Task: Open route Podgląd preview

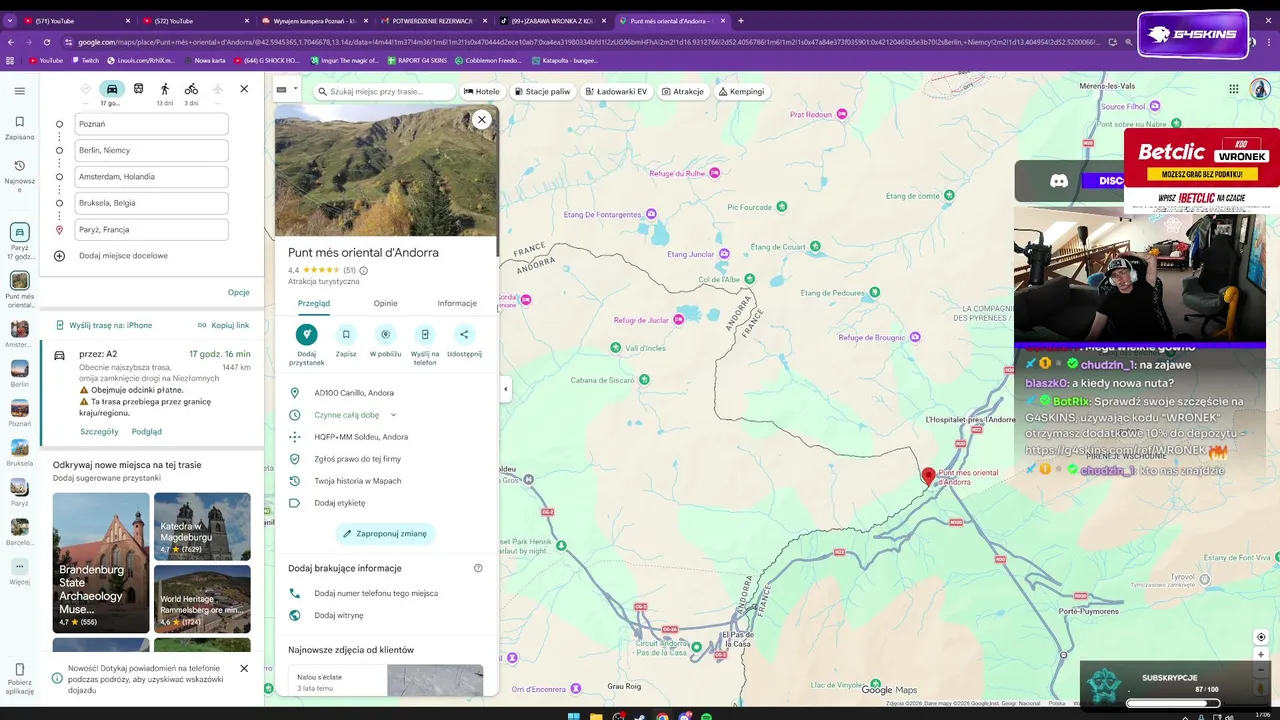Action: pos(146,432)
